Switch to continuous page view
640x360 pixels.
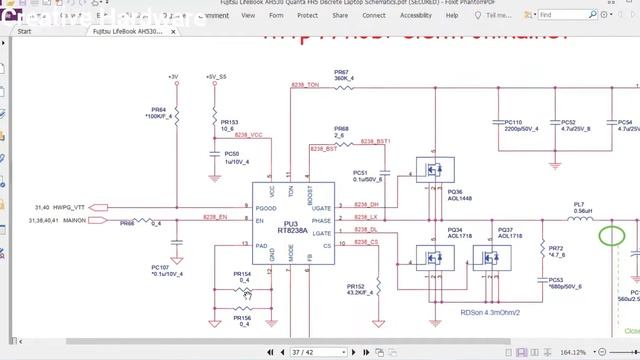tap(521, 352)
